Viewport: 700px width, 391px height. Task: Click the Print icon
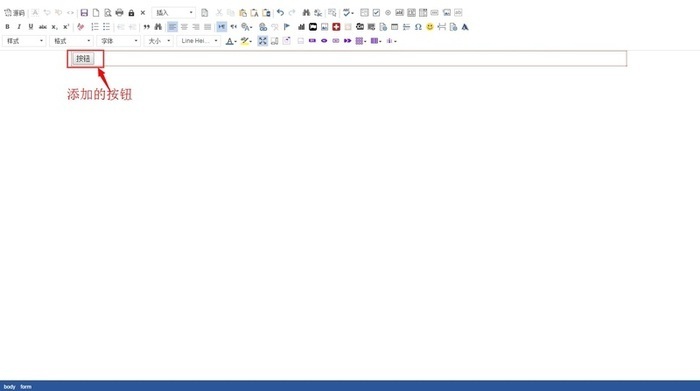pos(119,12)
